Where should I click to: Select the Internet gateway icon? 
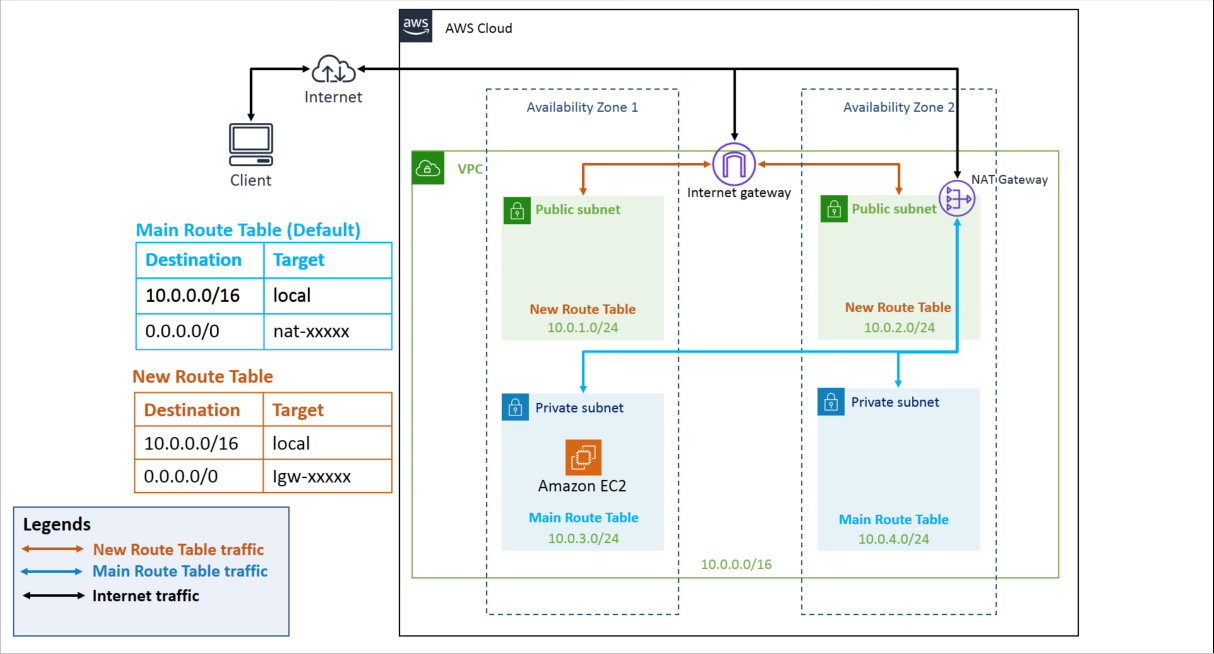point(734,163)
